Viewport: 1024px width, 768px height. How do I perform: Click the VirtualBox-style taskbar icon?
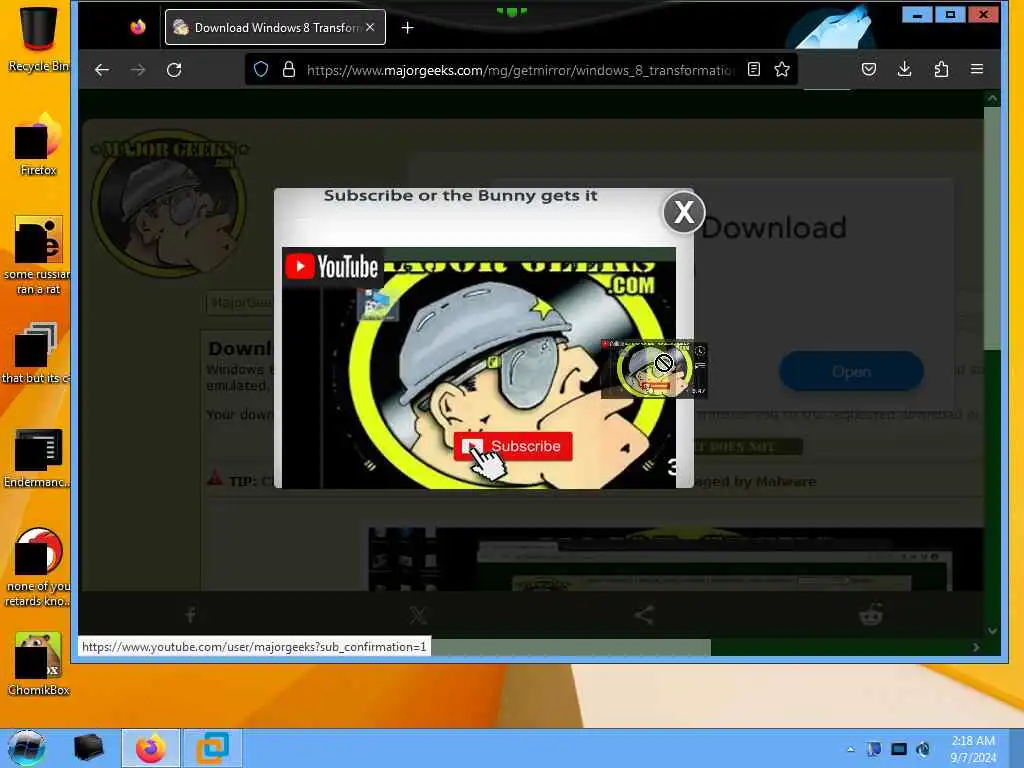(212, 748)
